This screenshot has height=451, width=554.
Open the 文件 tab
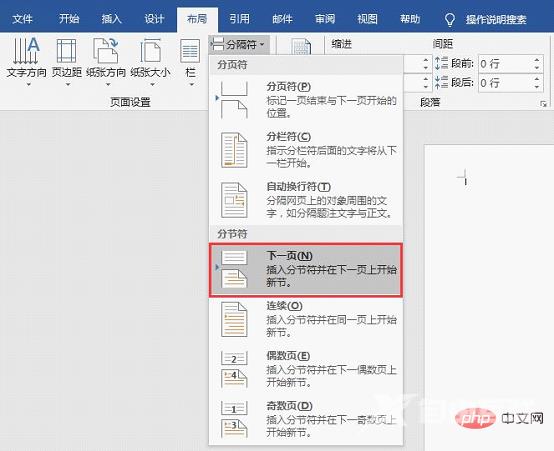[x=22, y=19]
